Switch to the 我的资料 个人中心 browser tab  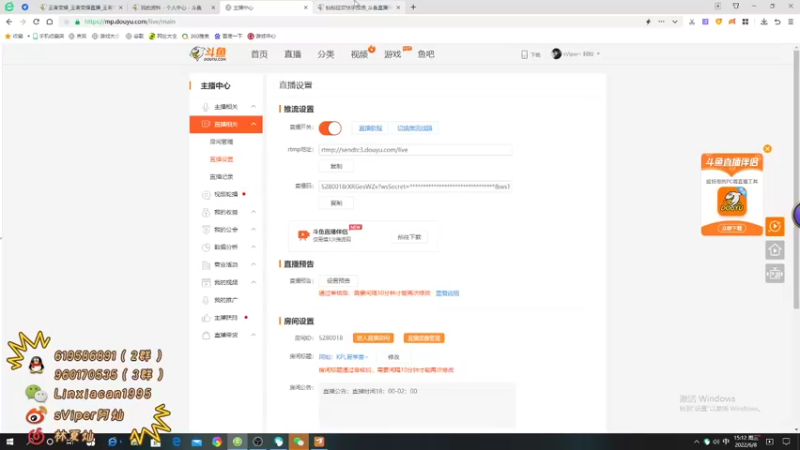[172, 8]
